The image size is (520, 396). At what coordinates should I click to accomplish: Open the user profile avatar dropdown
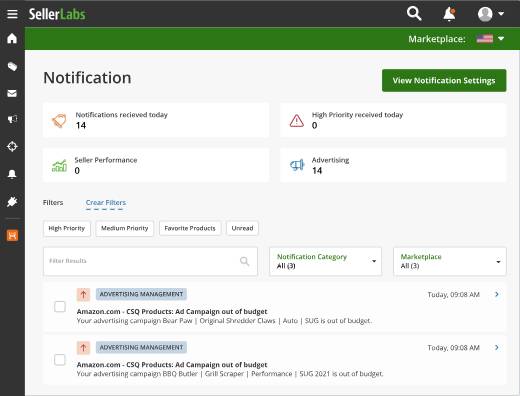click(490, 14)
